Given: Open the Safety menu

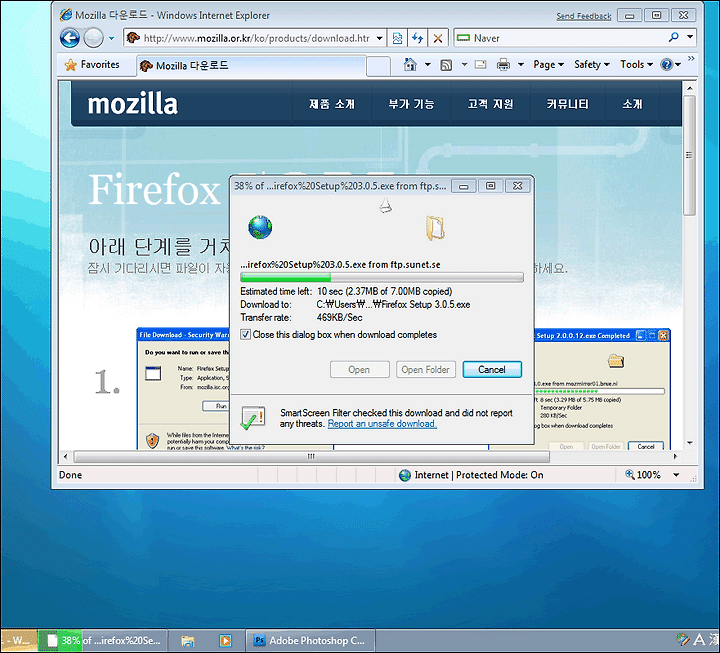Looking at the screenshot, I should (x=591, y=65).
